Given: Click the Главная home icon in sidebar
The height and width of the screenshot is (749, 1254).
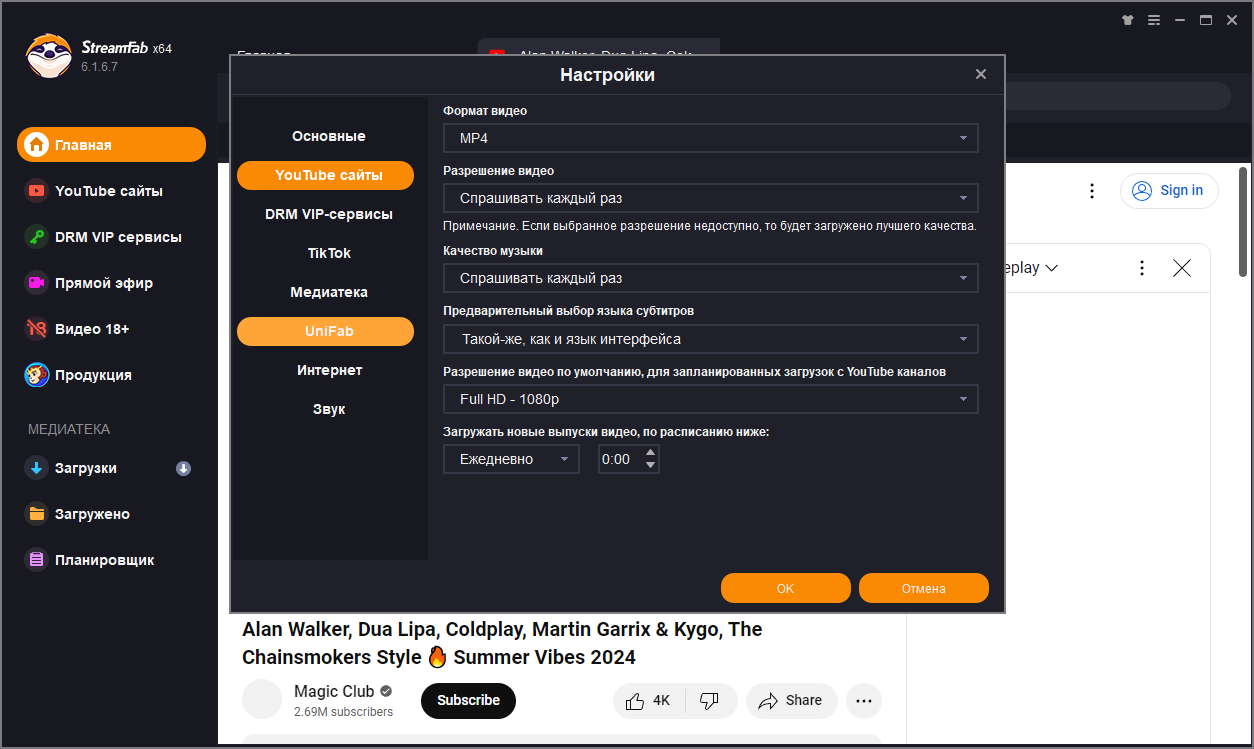Looking at the screenshot, I should click(x=37, y=145).
